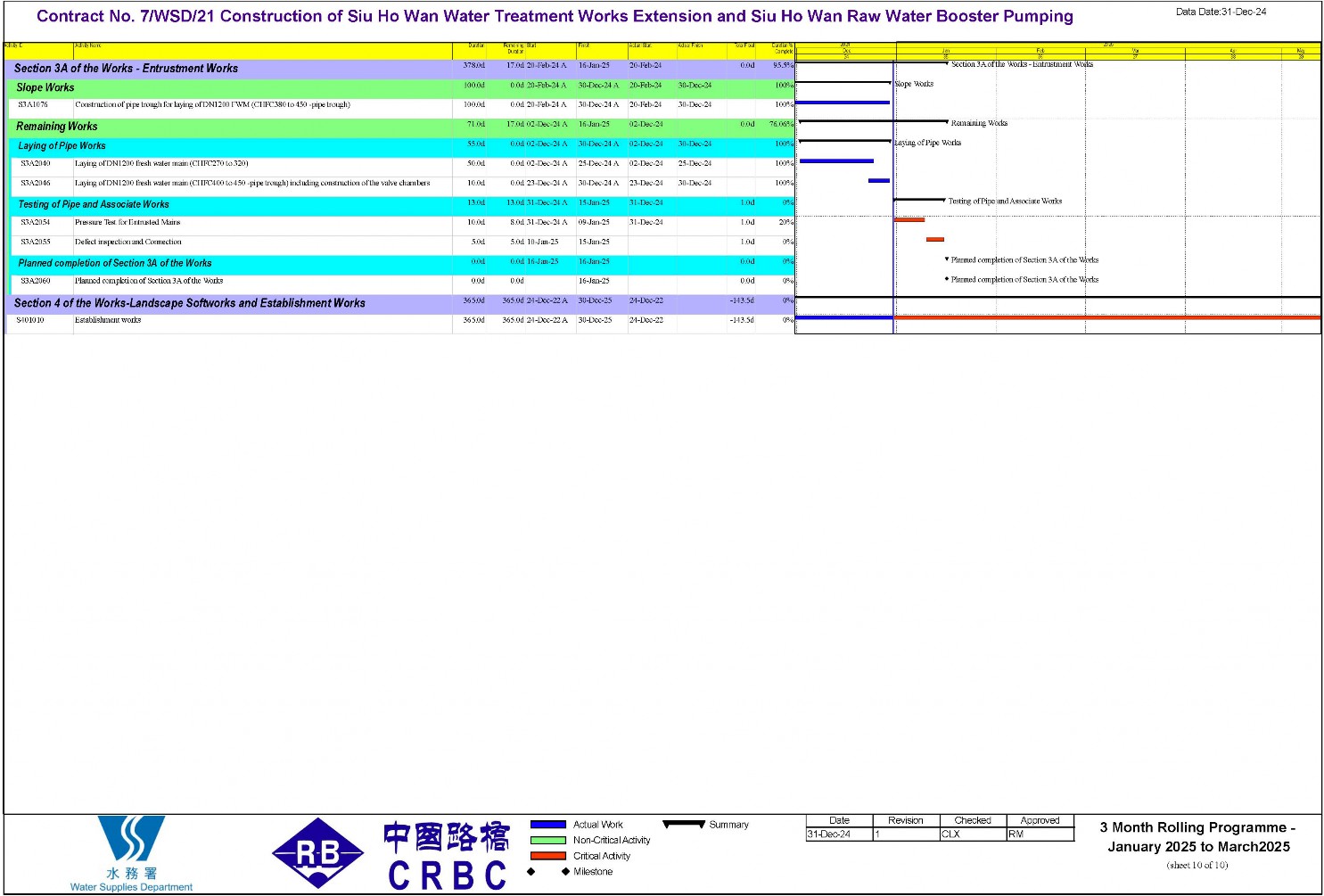Select the Section 4 Landscape Softworks group row
This screenshot has height=896, width=1324.
399,303
